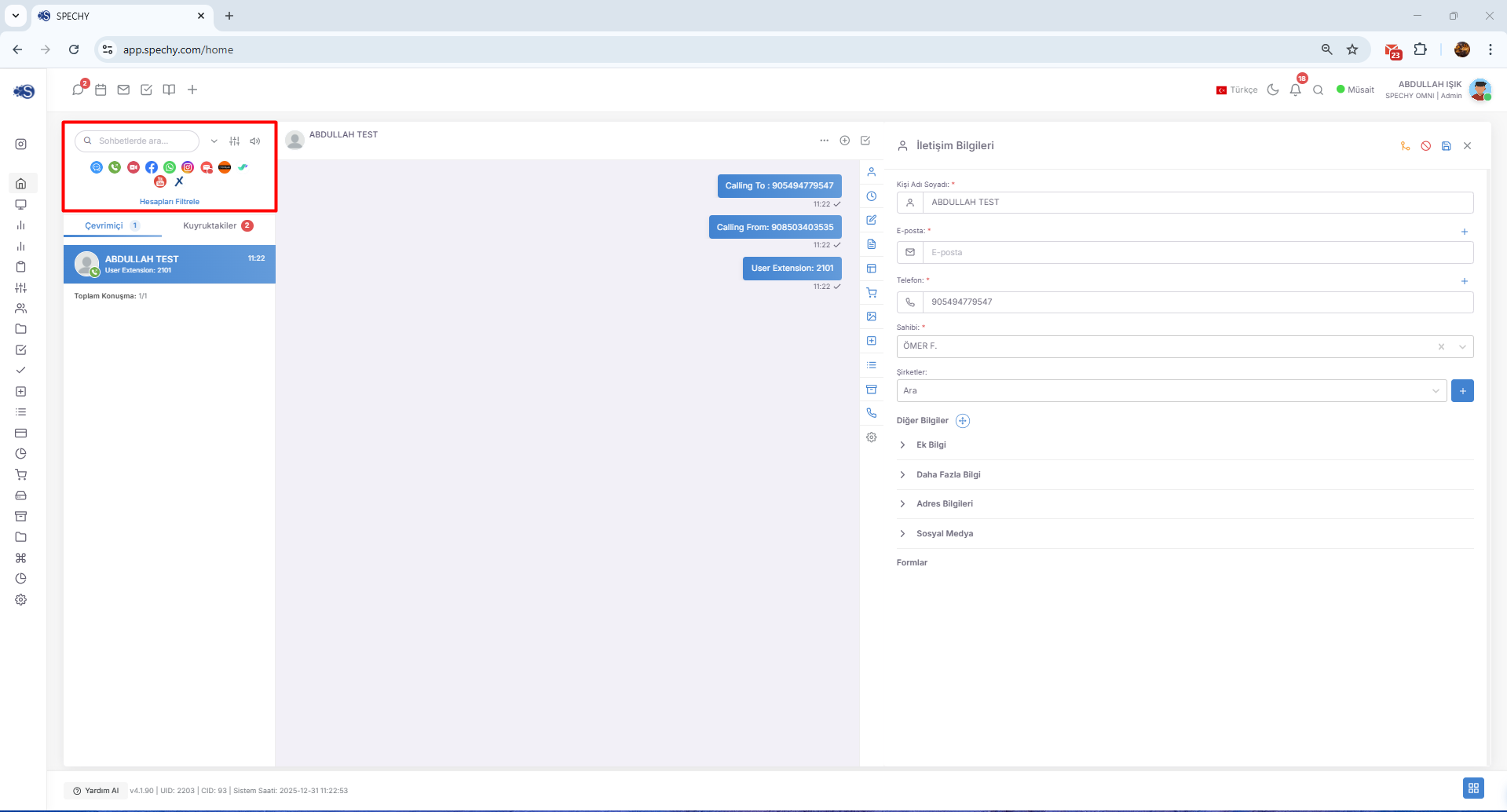This screenshot has width=1507, height=812.
Task: Filter by X channel icon
Action: click(x=179, y=181)
